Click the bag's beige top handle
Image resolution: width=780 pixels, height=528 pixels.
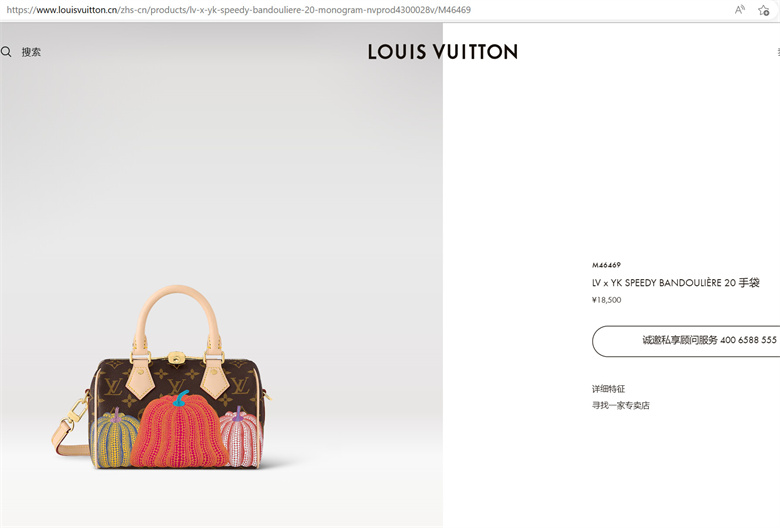(x=178, y=318)
